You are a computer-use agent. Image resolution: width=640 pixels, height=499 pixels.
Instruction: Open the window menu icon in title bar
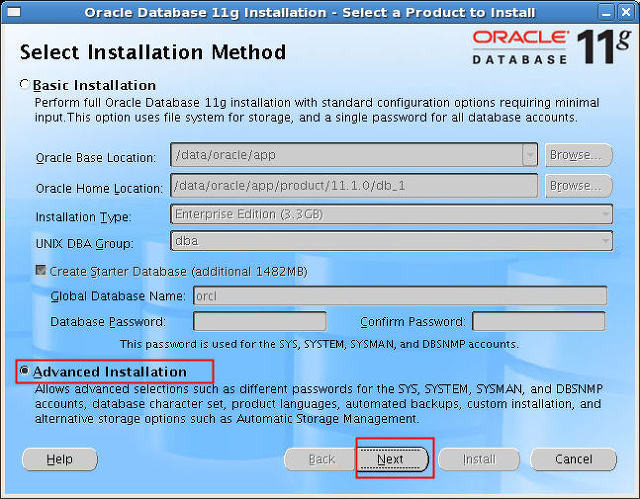[x=13, y=12]
